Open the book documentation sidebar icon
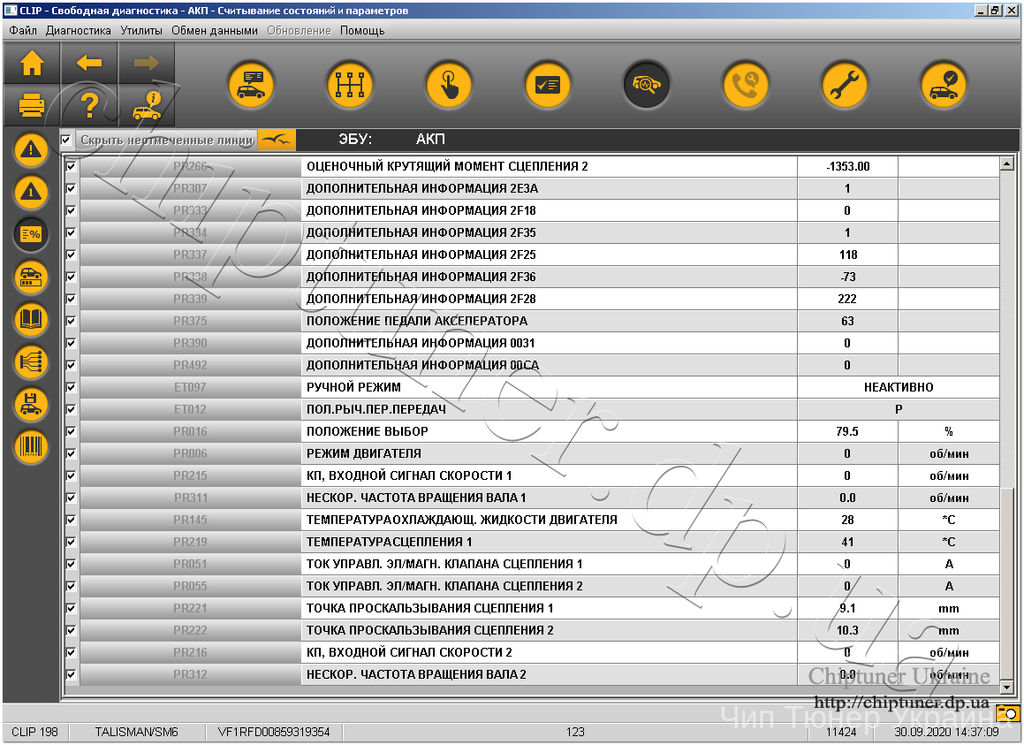Viewport: 1024px width, 745px height. click(31, 319)
